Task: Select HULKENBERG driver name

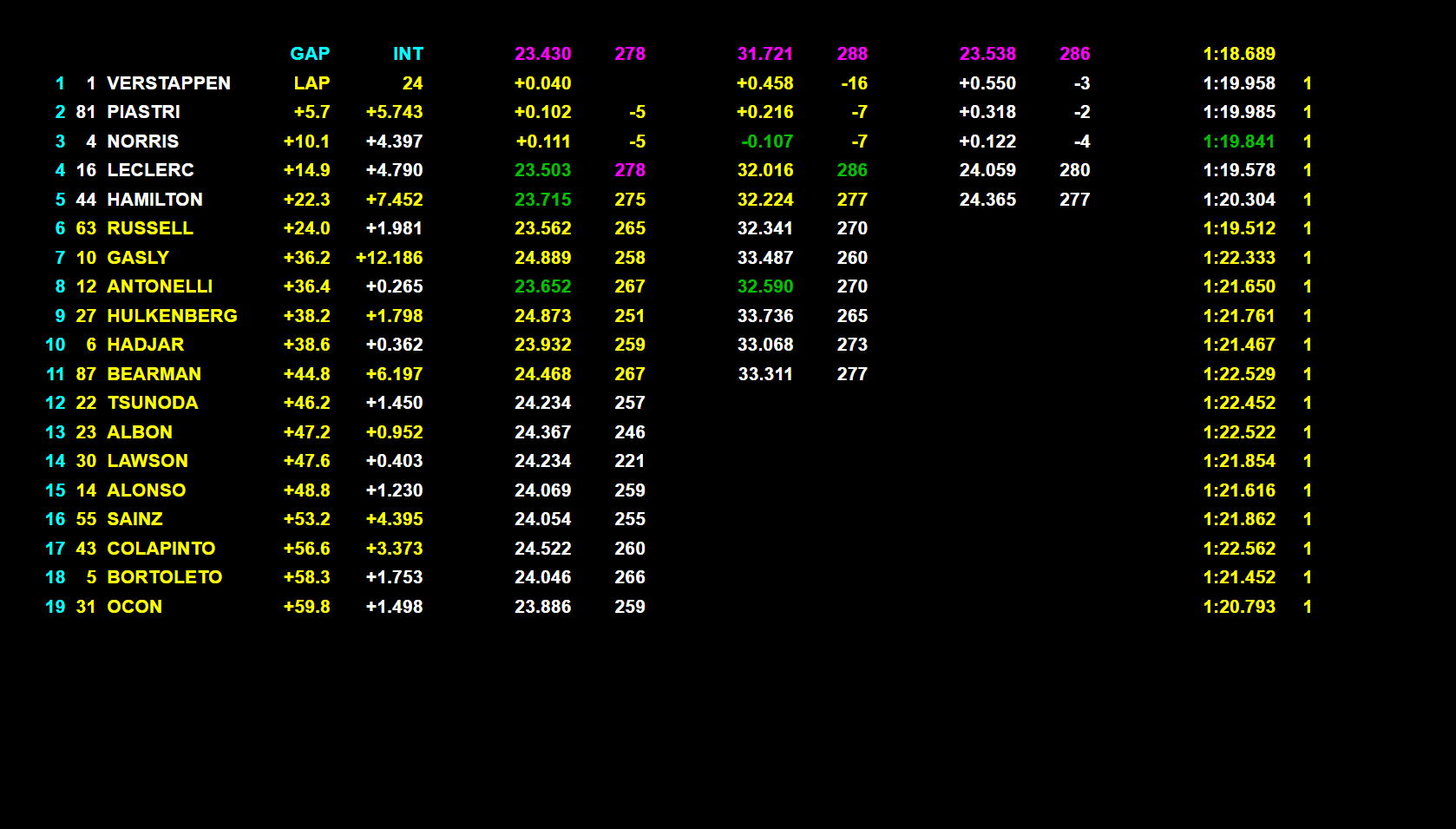Action: coord(172,316)
